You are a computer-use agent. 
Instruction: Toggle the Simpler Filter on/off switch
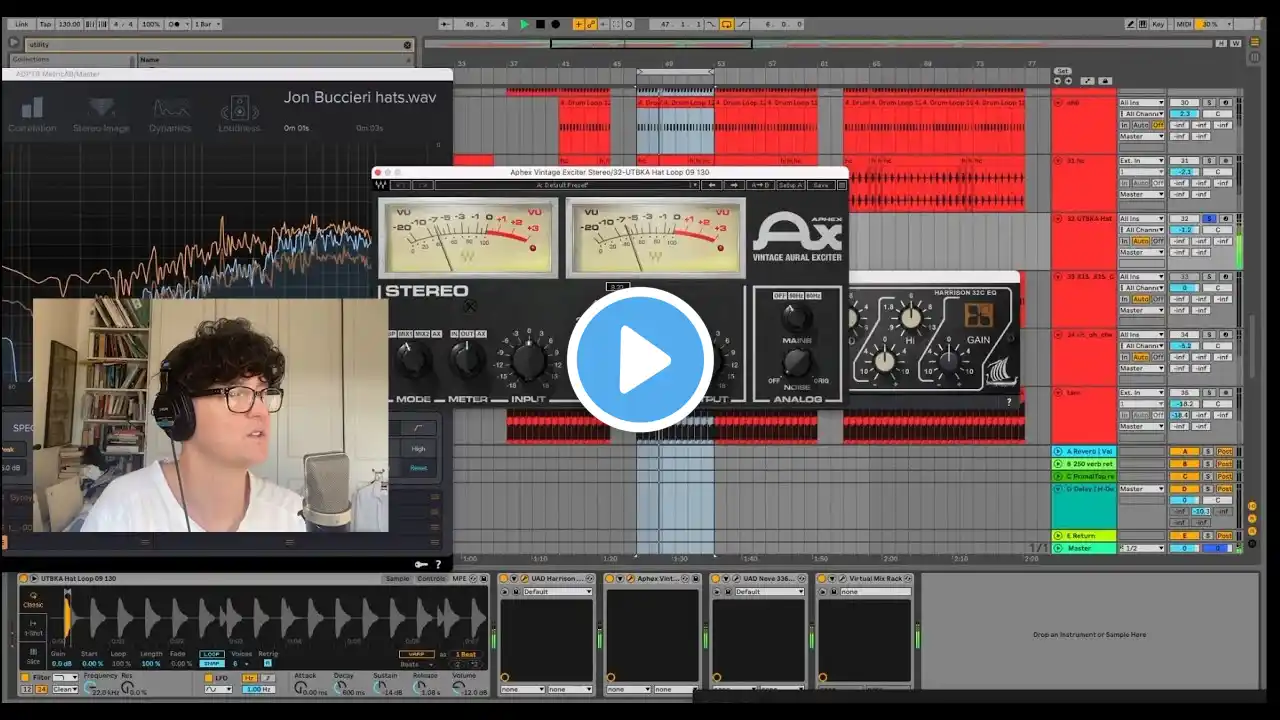coord(26,677)
